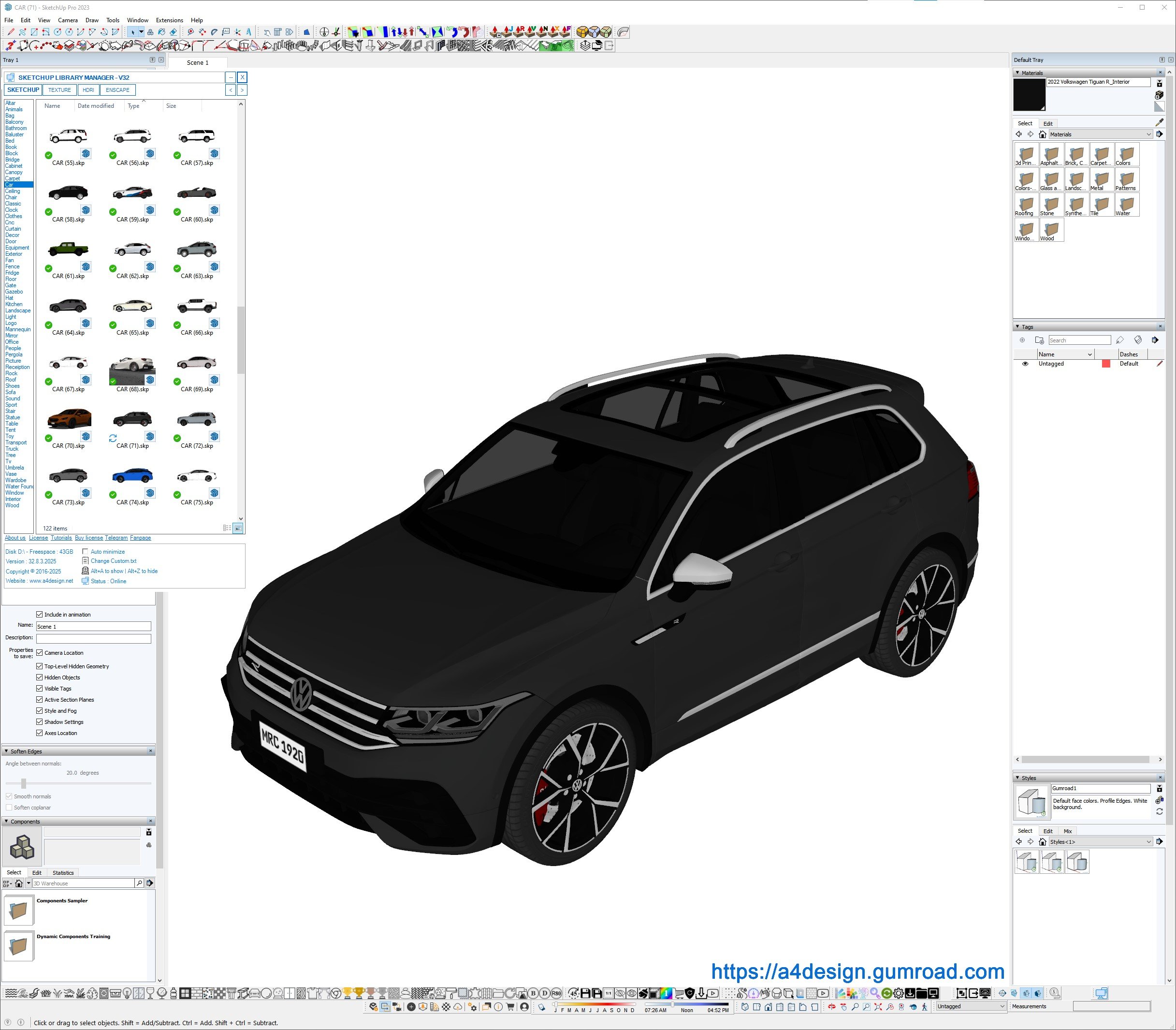The image size is (1176, 1030).
Task: Click the create material icon
Action: (1159, 95)
